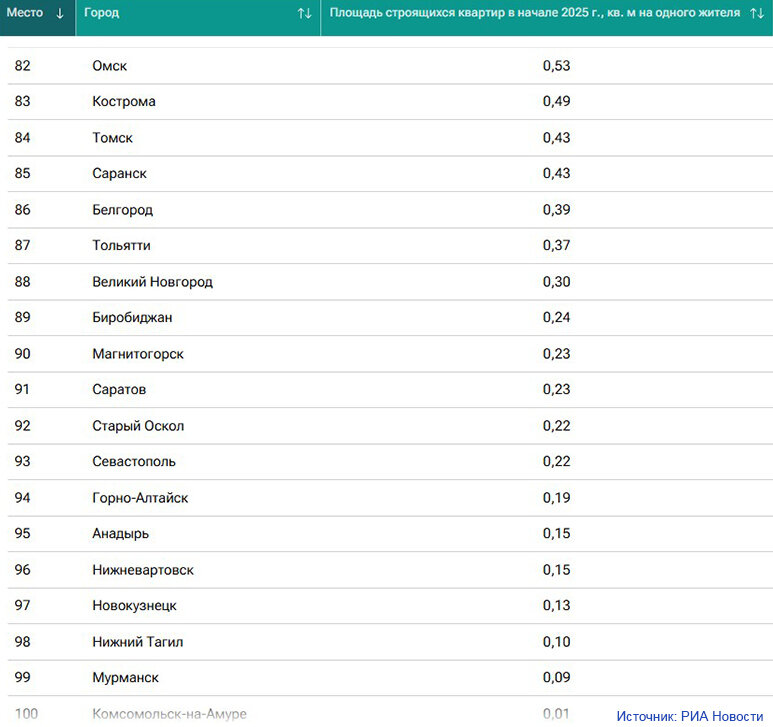Select the Белгород entry
The image size is (773, 727).
pos(123,210)
